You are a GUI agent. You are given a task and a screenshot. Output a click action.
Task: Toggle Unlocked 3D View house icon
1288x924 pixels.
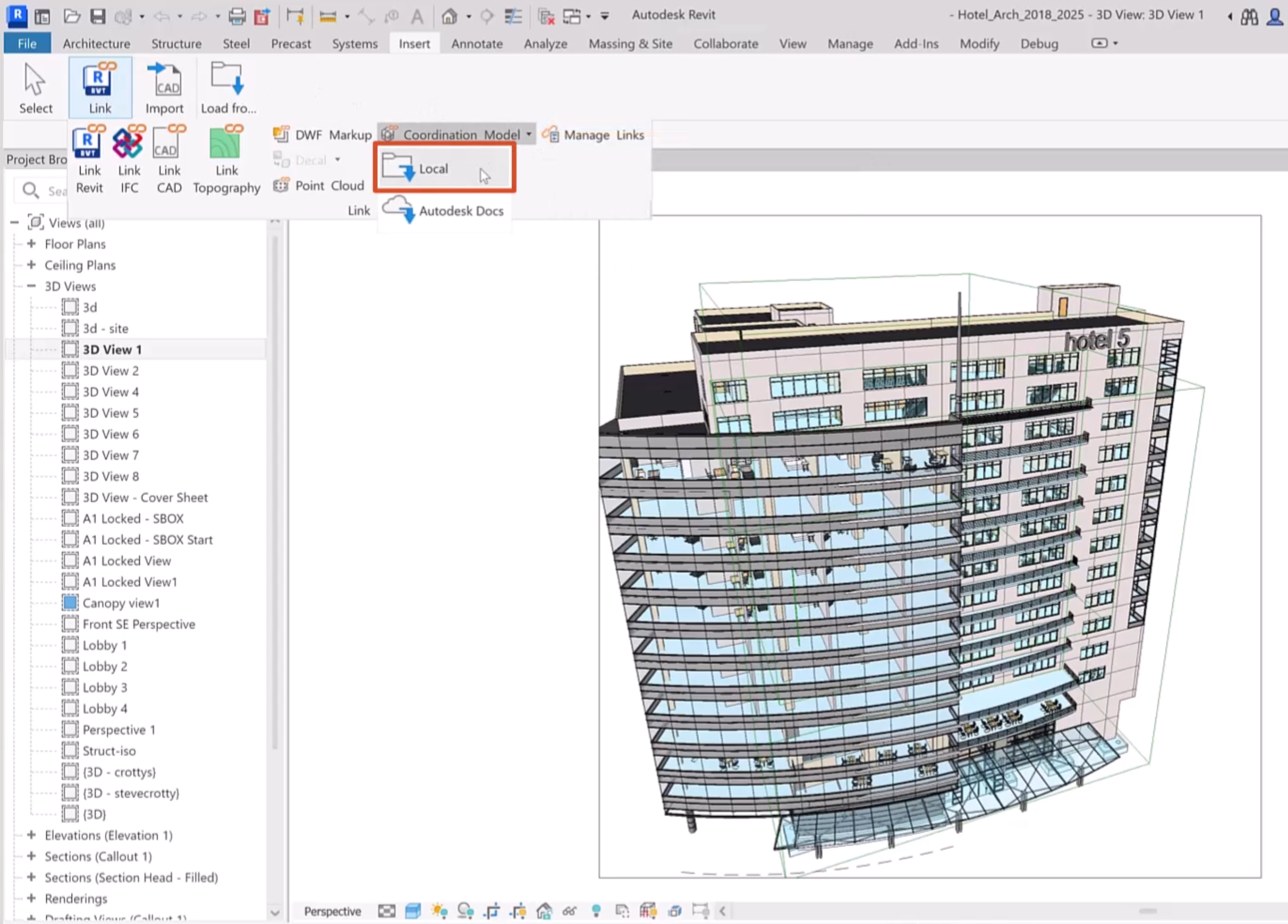pyautogui.click(x=544, y=911)
